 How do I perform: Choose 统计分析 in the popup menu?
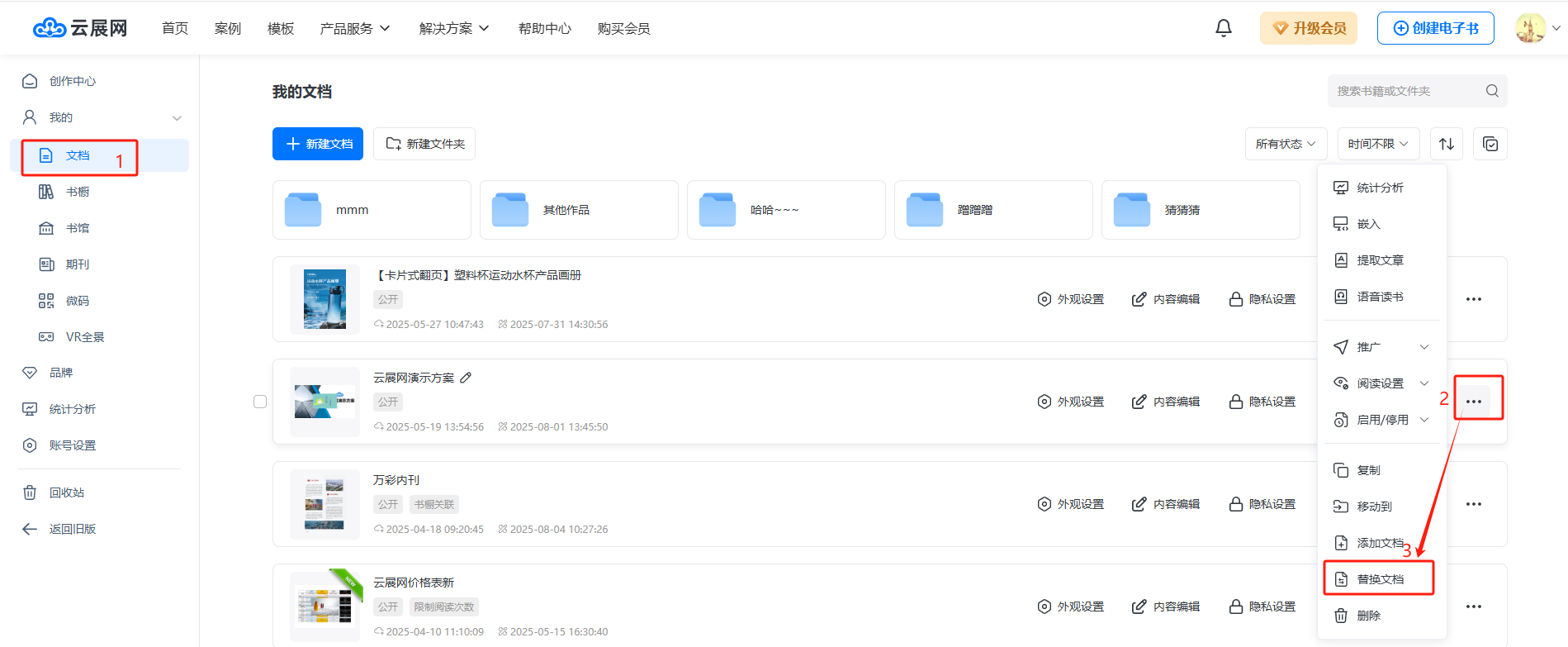coord(1379,188)
